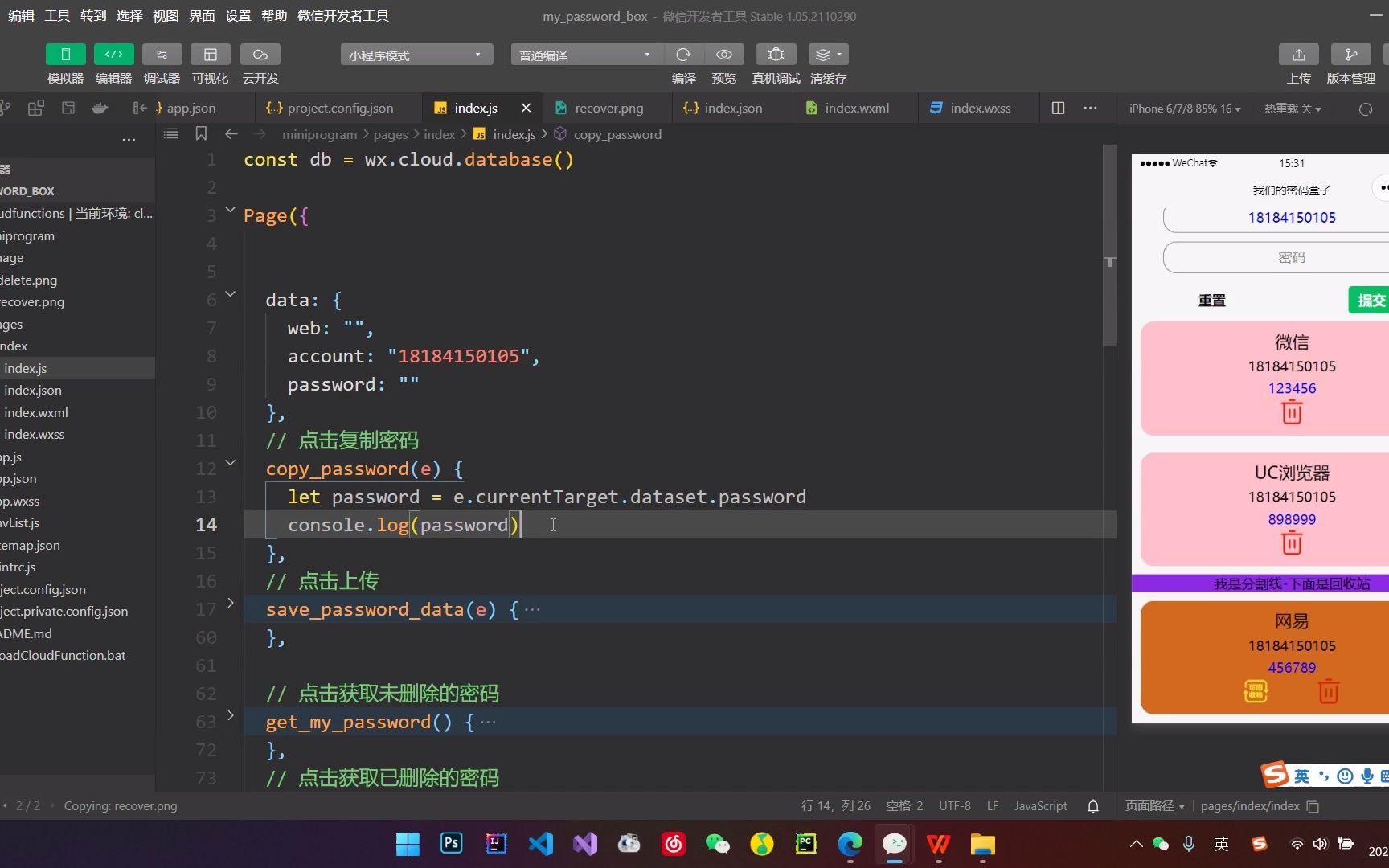Click the docker whale icon in sidebar
This screenshot has height=868, width=1389.
point(100,108)
